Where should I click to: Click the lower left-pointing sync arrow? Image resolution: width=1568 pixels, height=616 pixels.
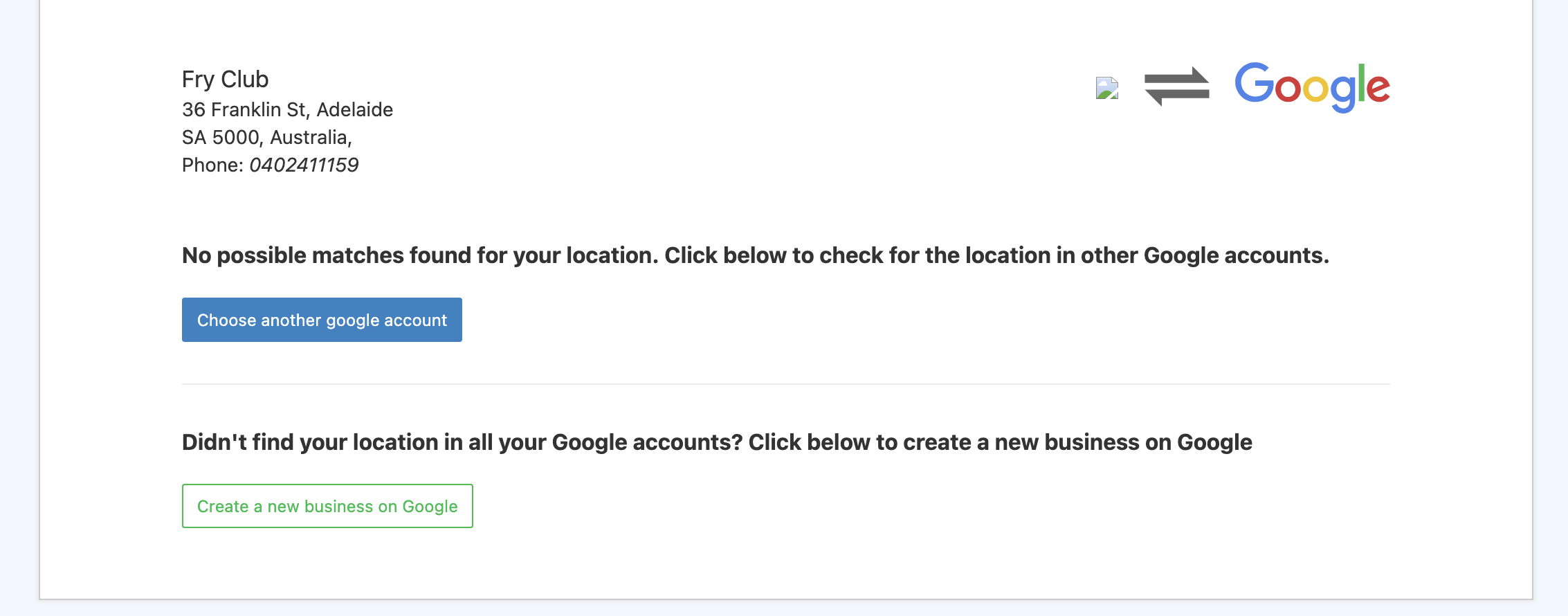click(1177, 96)
